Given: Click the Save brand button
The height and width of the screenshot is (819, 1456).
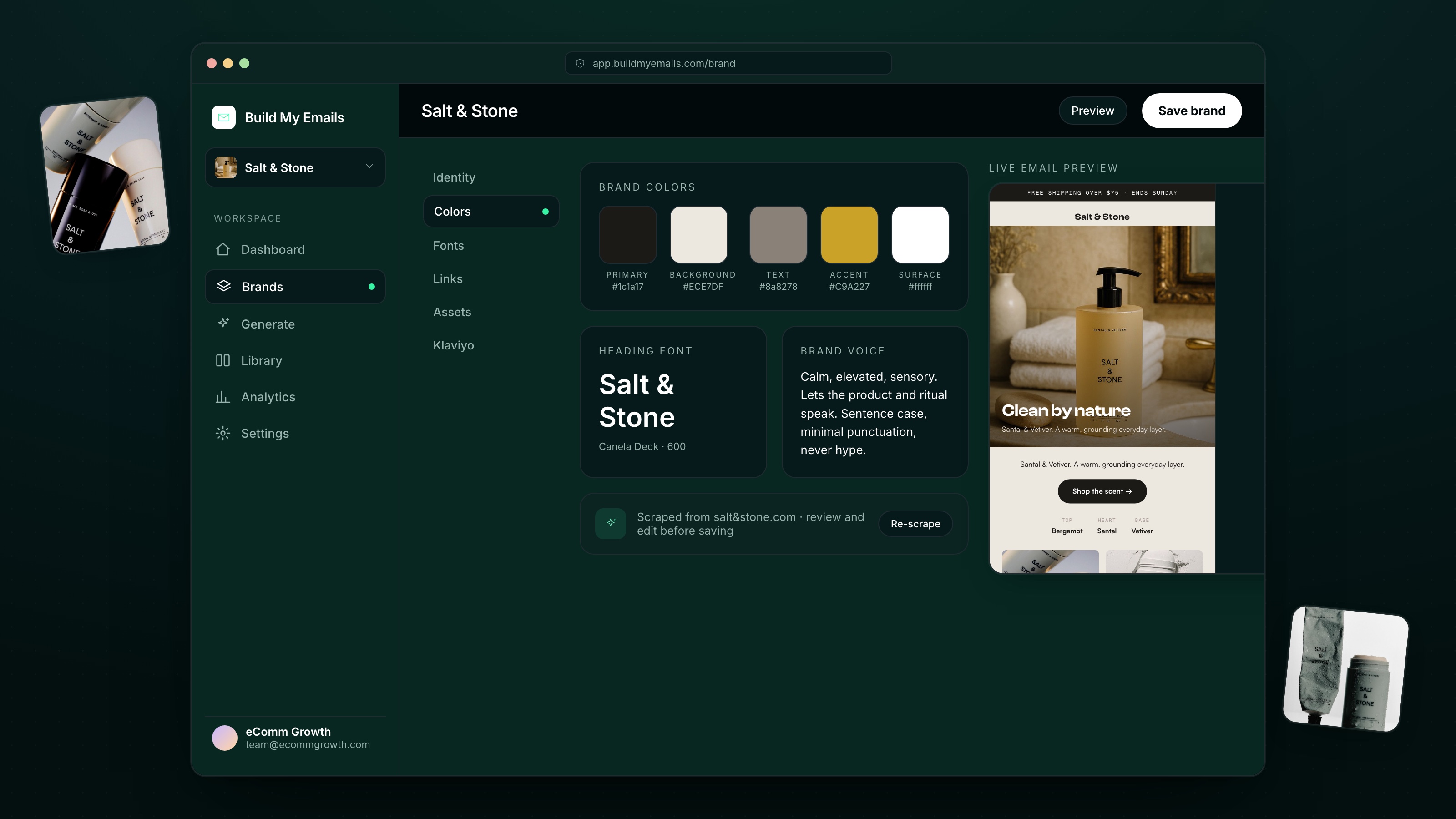Looking at the screenshot, I should coord(1192,111).
